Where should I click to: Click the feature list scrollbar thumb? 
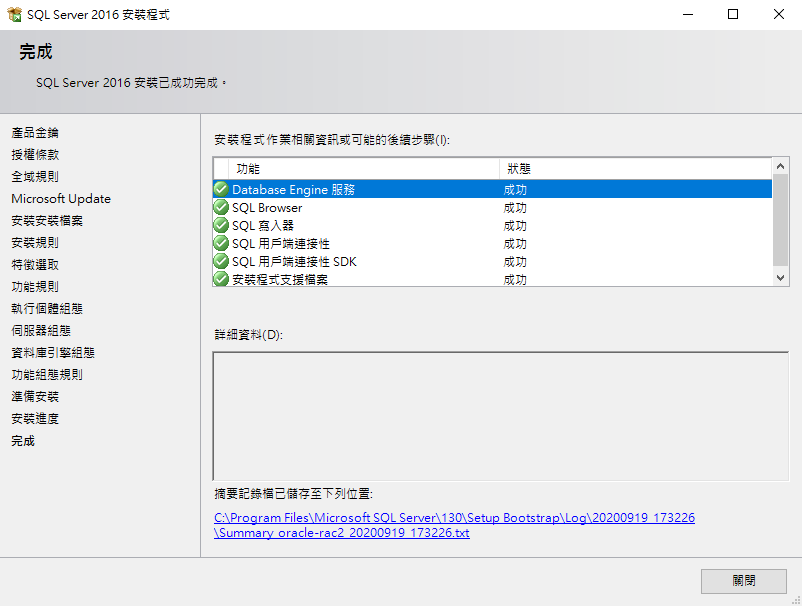[x=780, y=220]
